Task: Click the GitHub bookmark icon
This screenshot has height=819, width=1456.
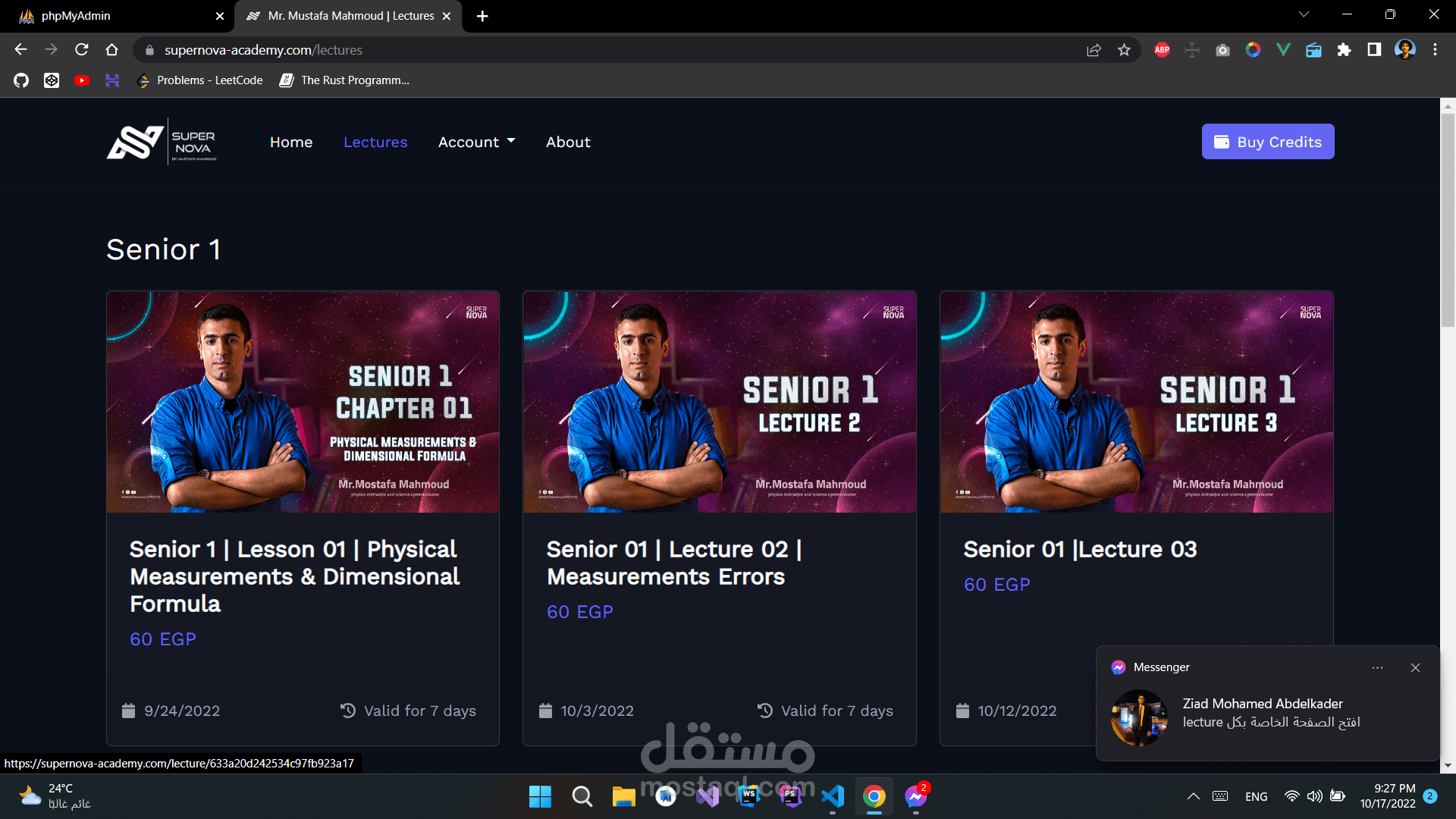Action: click(x=21, y=80)
